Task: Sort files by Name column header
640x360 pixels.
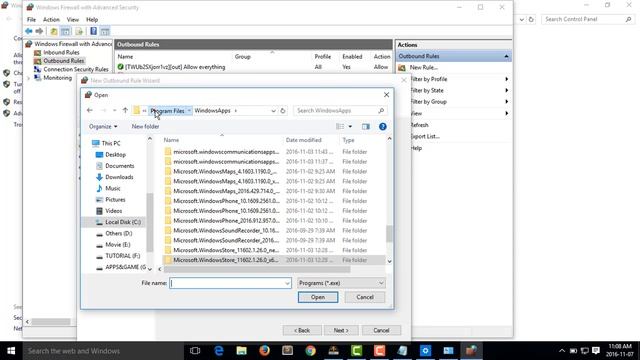Action: coord(171,140)
